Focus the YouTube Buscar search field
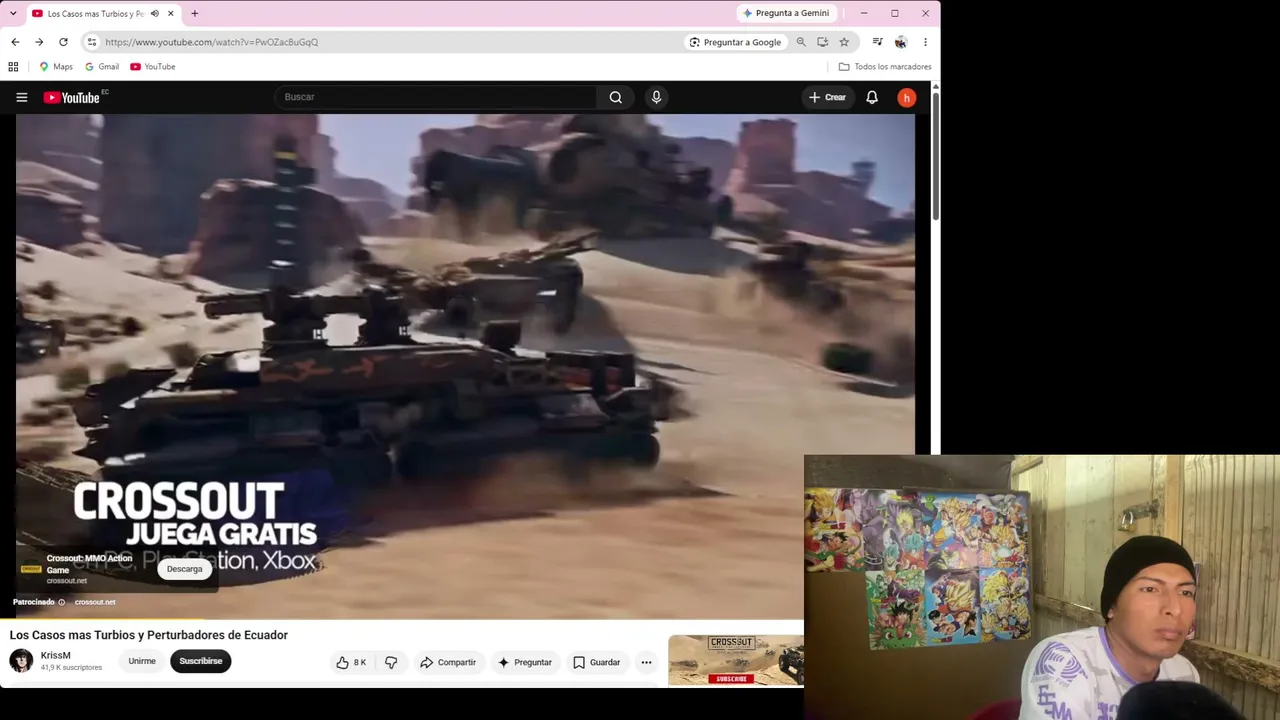This screenshot has width=1280, height=720. click(x=437, y=97)
